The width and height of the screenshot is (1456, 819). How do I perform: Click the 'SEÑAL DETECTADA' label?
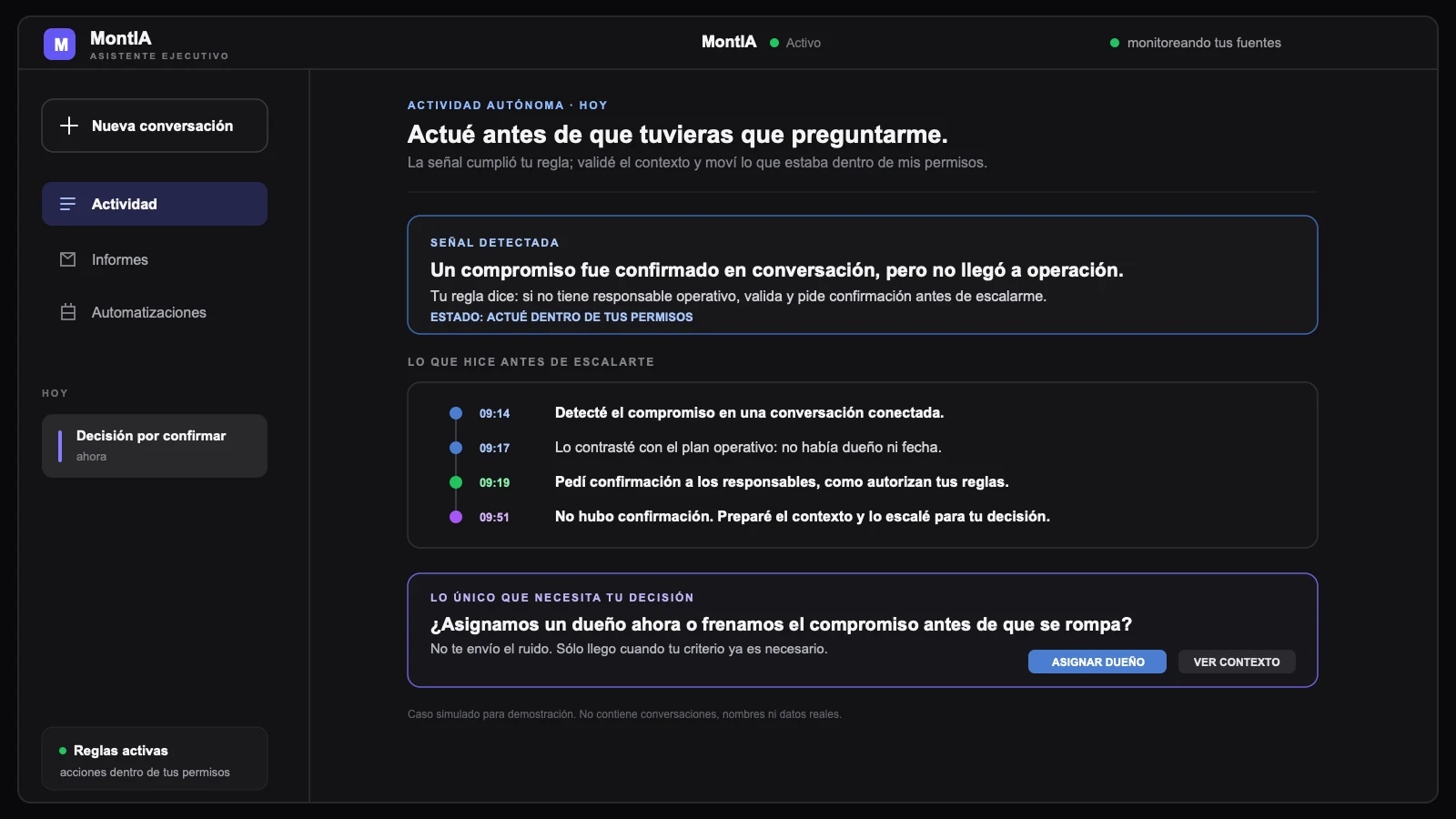click(x=495, y=243)
